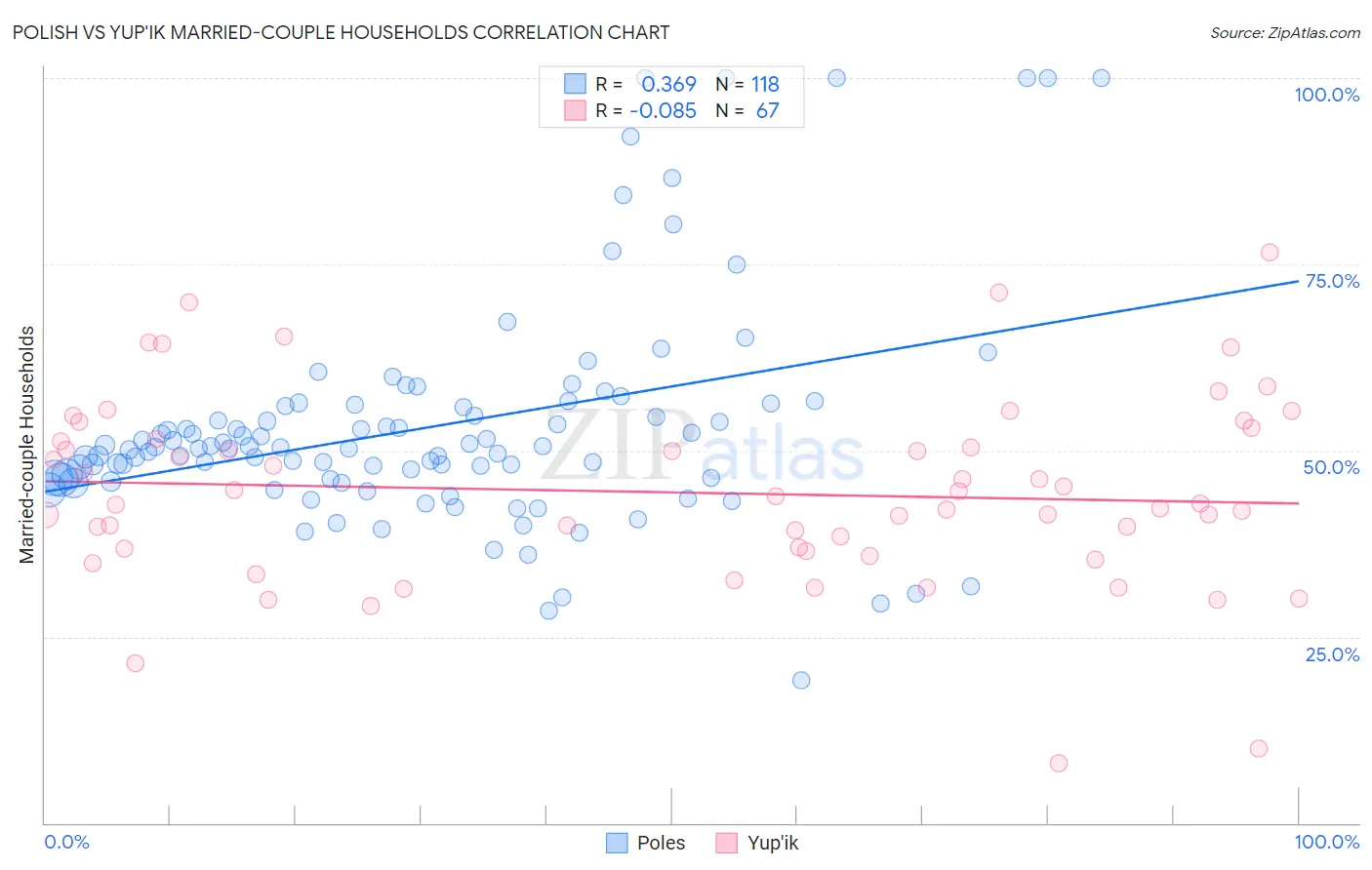
Task: Click the right end of pink trend line
Action: click(x=1298, y=503)
